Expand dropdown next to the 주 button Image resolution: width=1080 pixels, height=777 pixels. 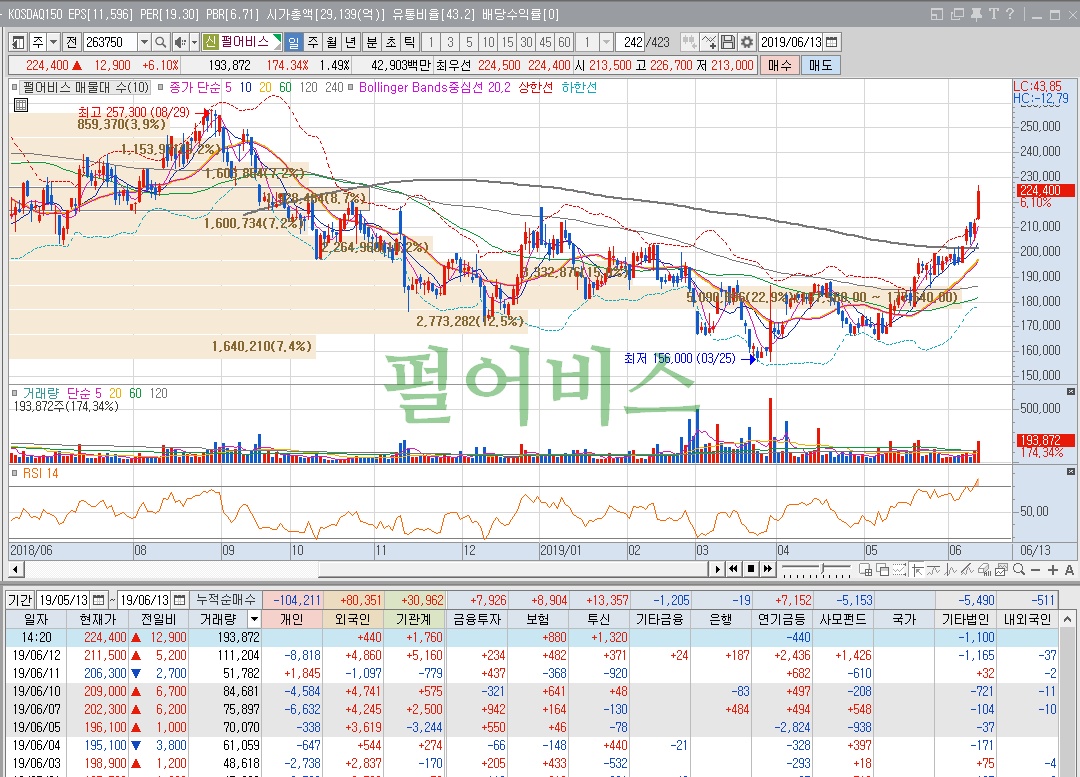53,42
